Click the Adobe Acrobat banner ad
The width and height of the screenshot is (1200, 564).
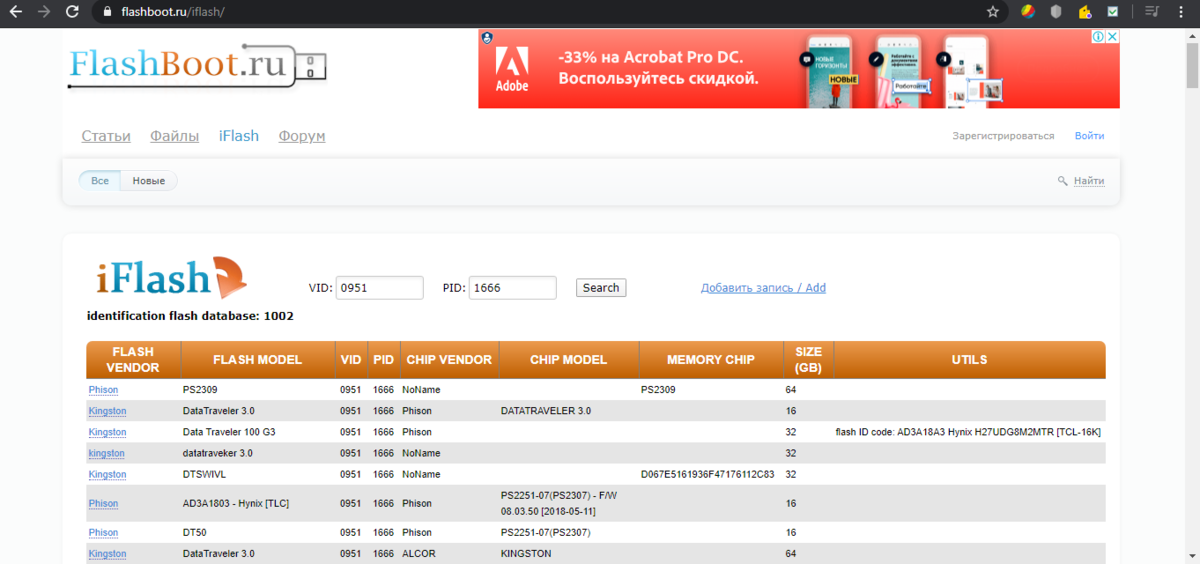point(798,68)
